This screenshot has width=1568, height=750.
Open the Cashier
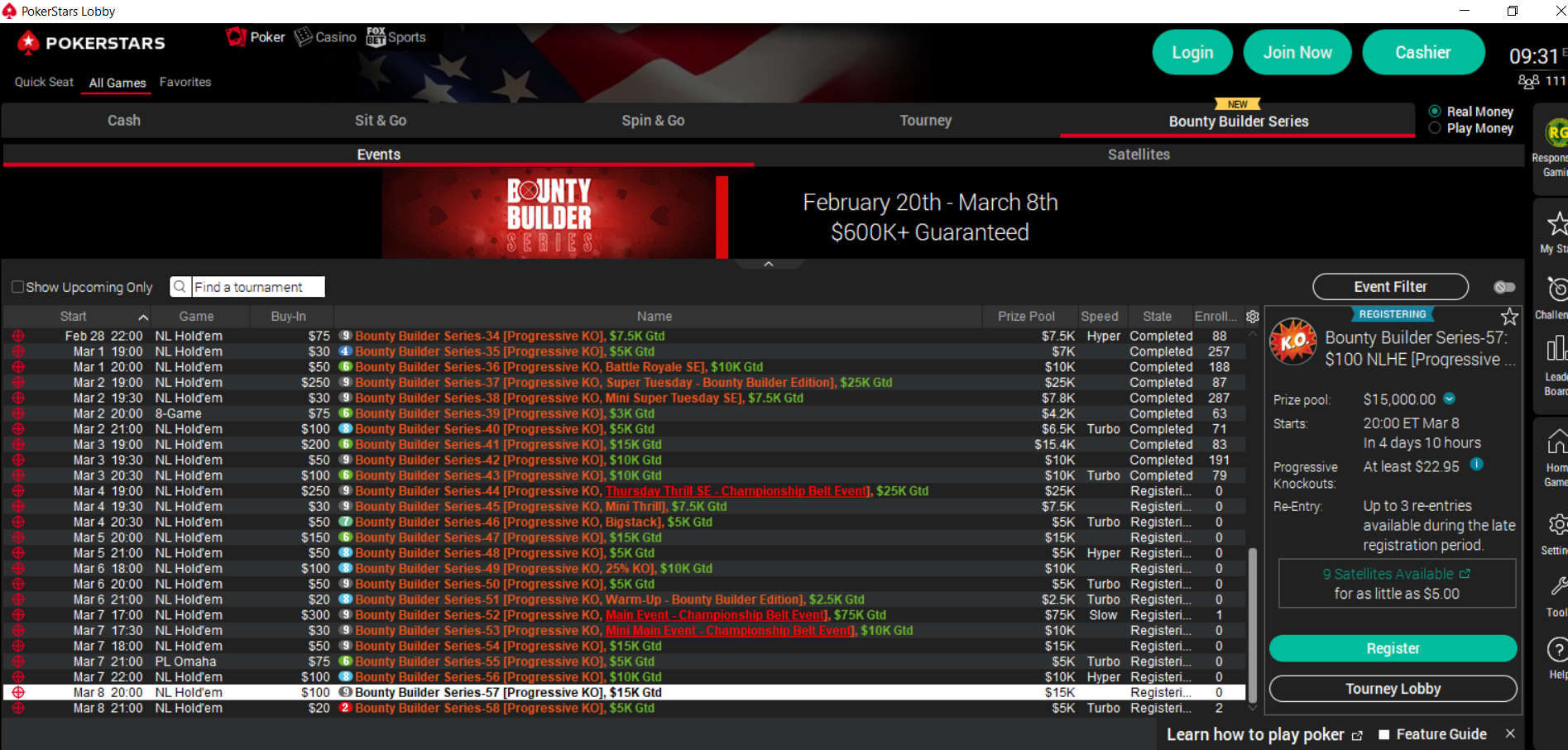tap(1423, 52)
